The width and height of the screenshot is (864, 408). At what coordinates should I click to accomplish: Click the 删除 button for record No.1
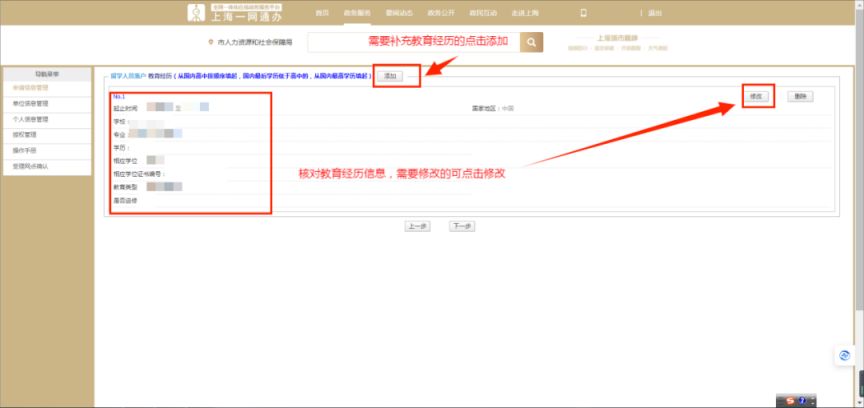pyautogui.click(x=800, y=96)
